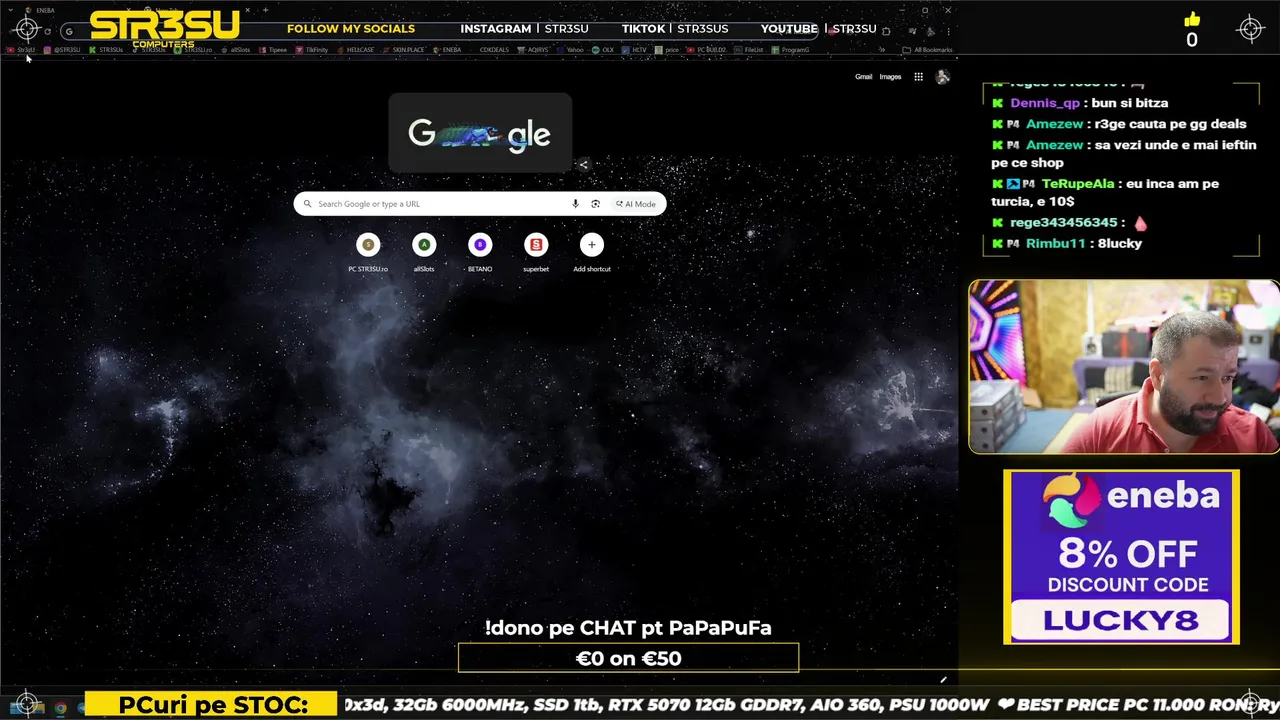
Task: Open the Google apps grid
Action: [x=918, y=77]
